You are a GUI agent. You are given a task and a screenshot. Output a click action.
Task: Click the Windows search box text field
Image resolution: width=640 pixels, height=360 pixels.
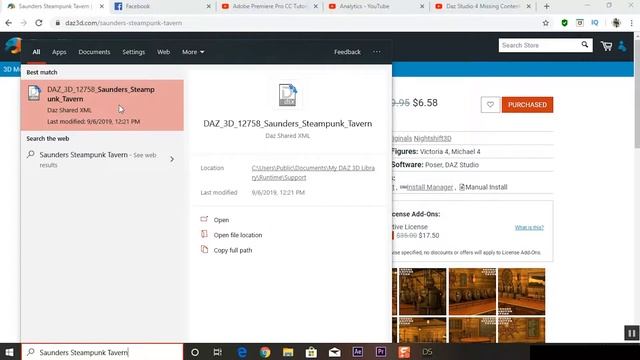click(x=102, y=352)
